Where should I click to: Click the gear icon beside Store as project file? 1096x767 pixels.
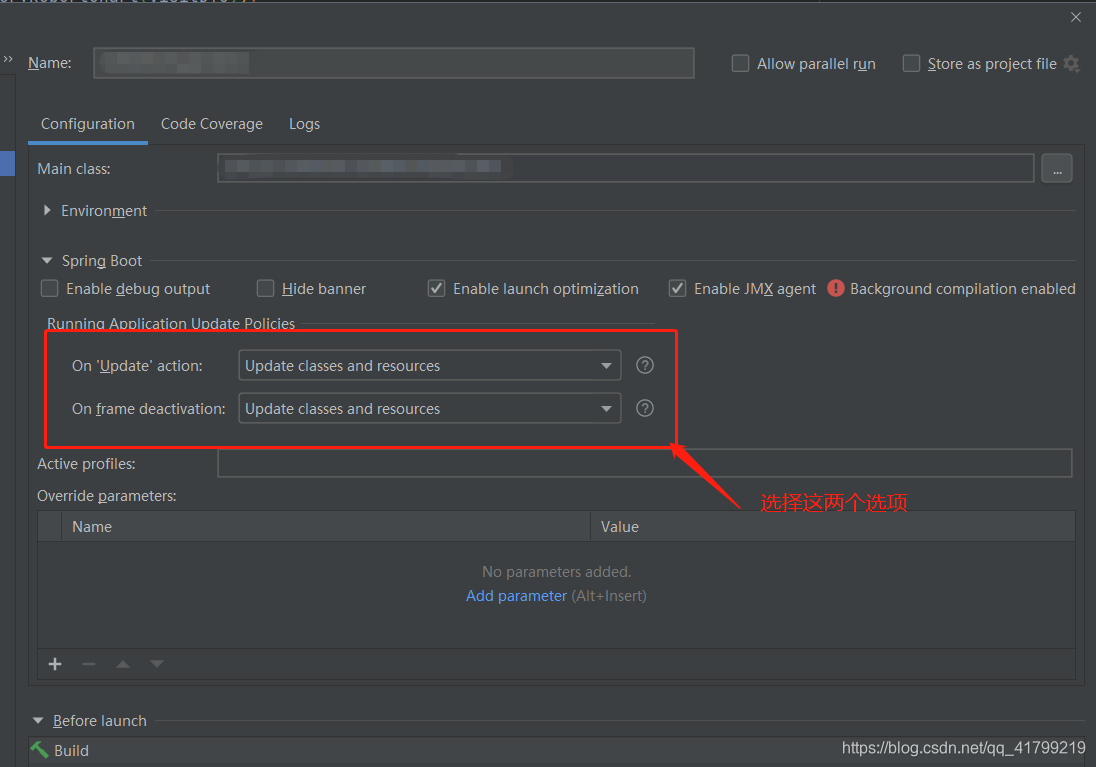coord(1071,64)
